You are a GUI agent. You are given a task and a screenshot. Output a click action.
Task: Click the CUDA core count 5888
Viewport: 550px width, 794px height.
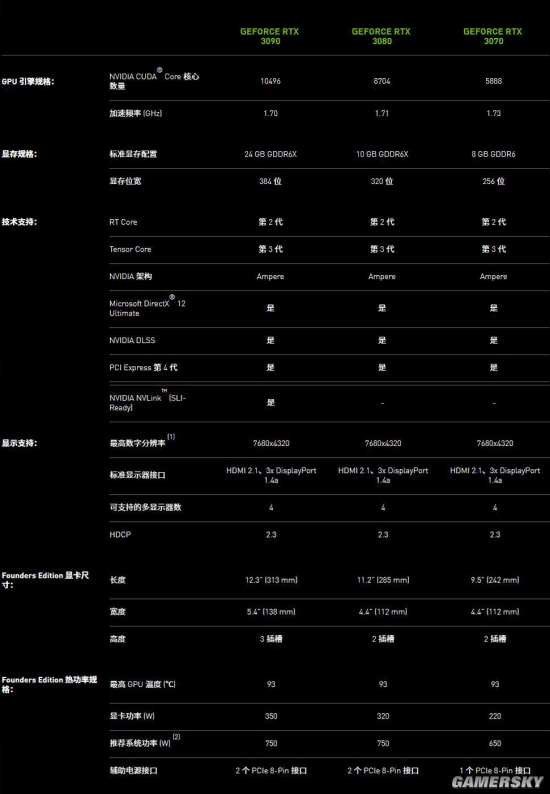[494, 81]
